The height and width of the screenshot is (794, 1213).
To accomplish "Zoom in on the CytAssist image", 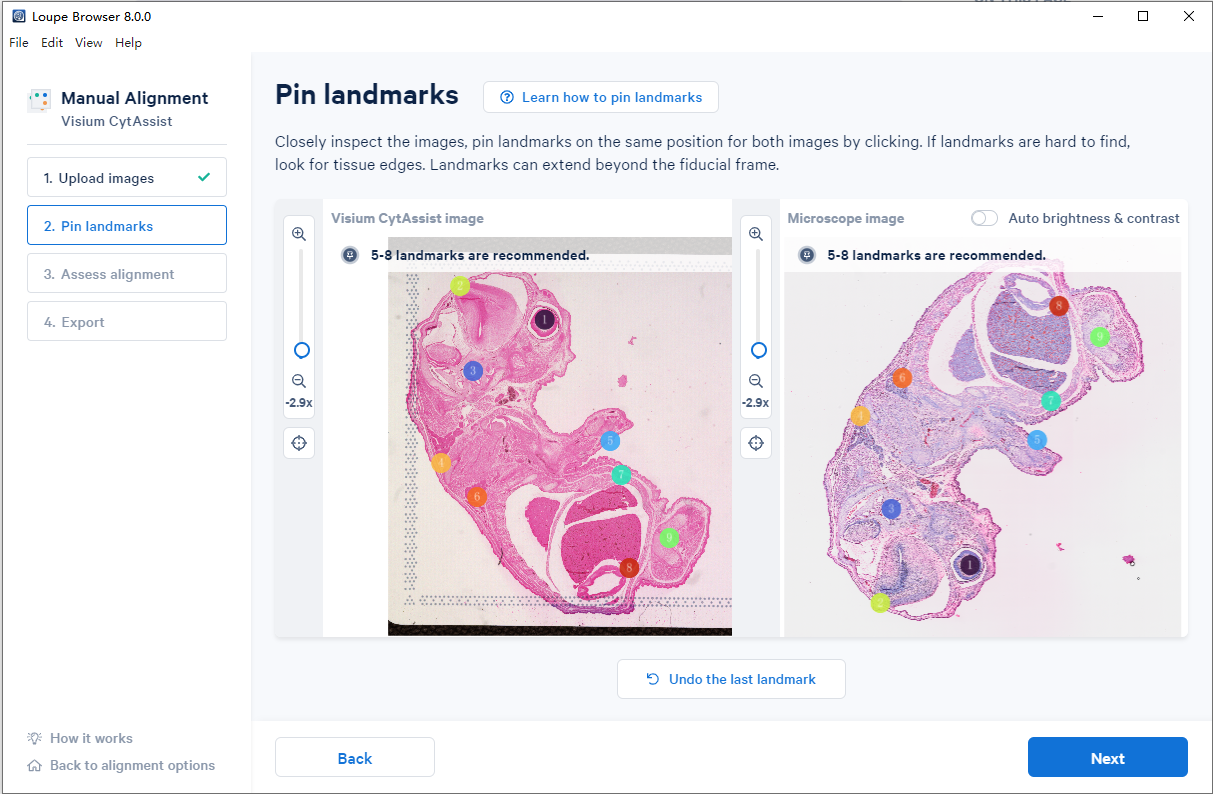I will (x=299, y=234).
